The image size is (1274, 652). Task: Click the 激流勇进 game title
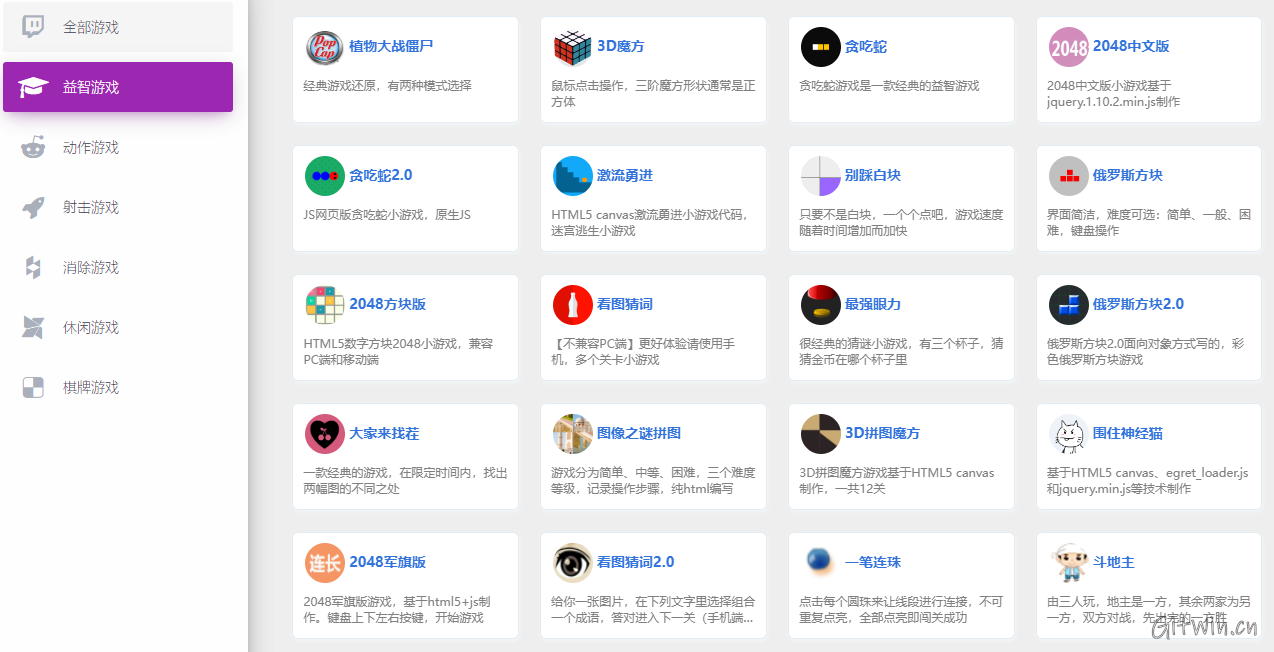coord(624,175)
